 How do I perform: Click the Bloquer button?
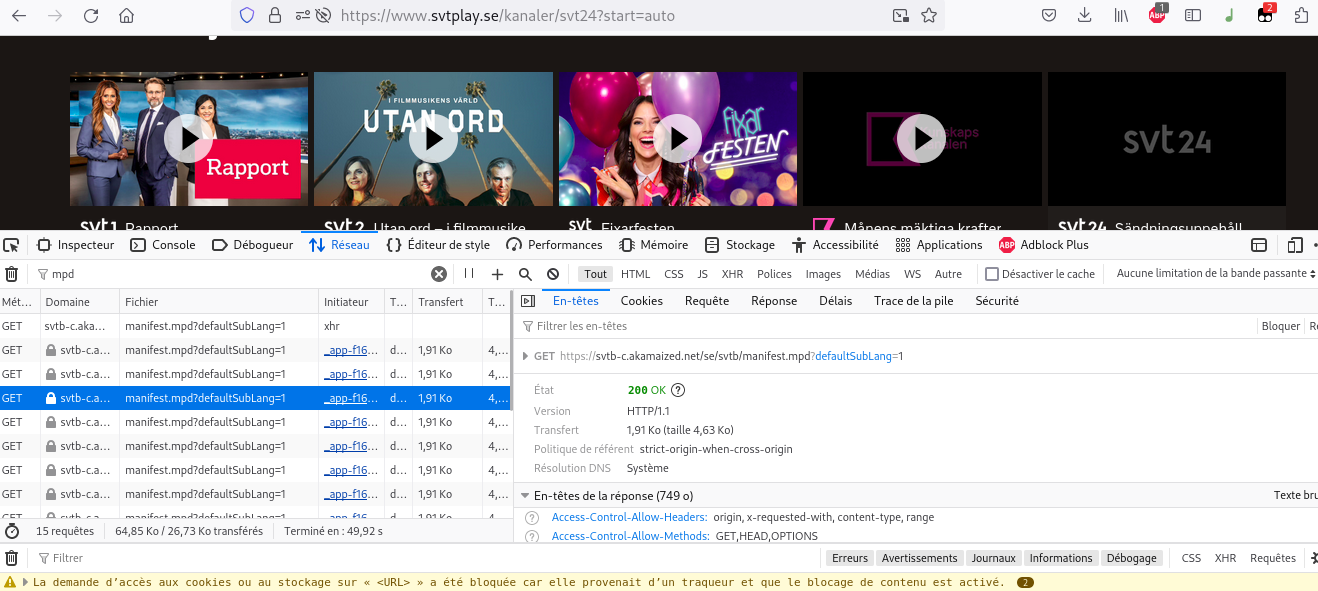[1281, 326]
